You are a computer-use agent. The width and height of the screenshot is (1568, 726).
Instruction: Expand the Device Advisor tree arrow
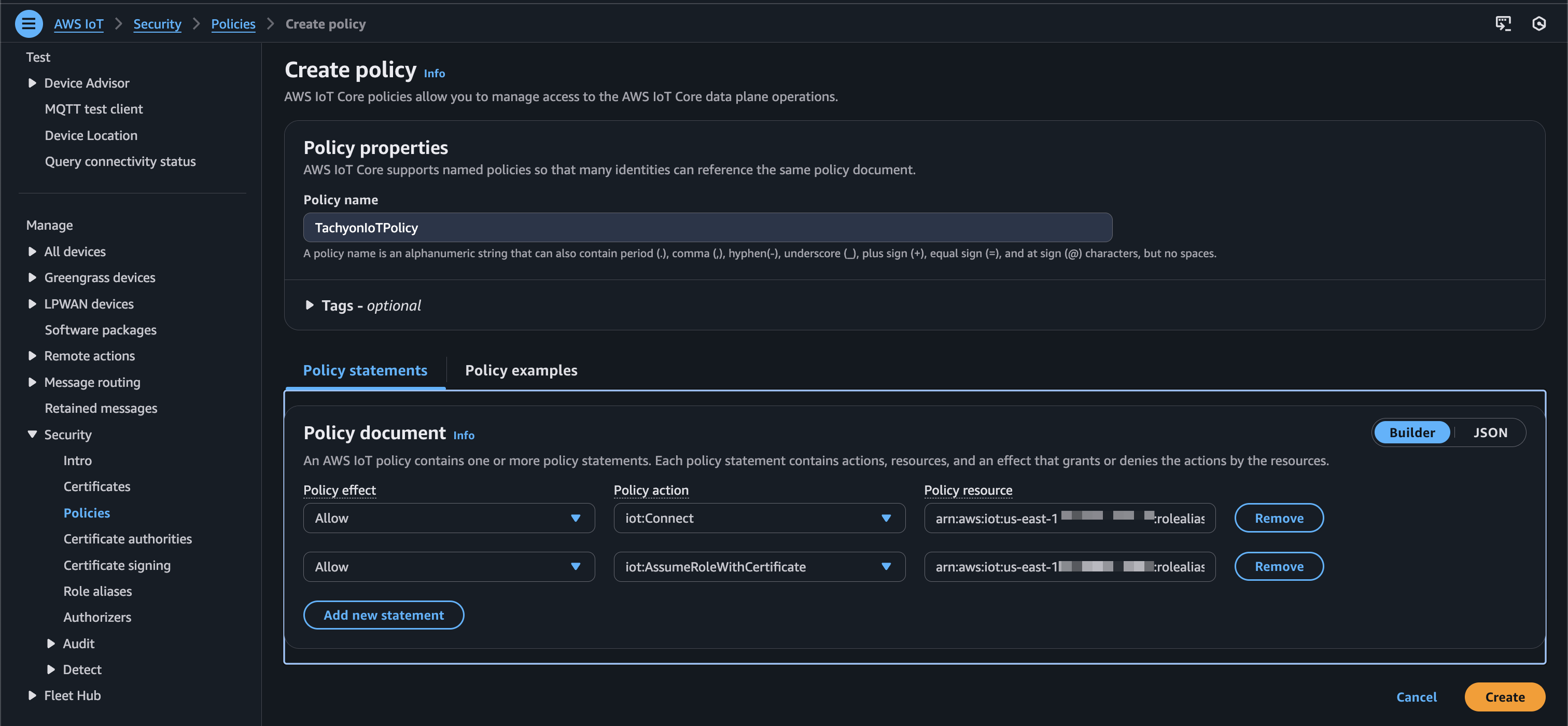click(32, 83)
